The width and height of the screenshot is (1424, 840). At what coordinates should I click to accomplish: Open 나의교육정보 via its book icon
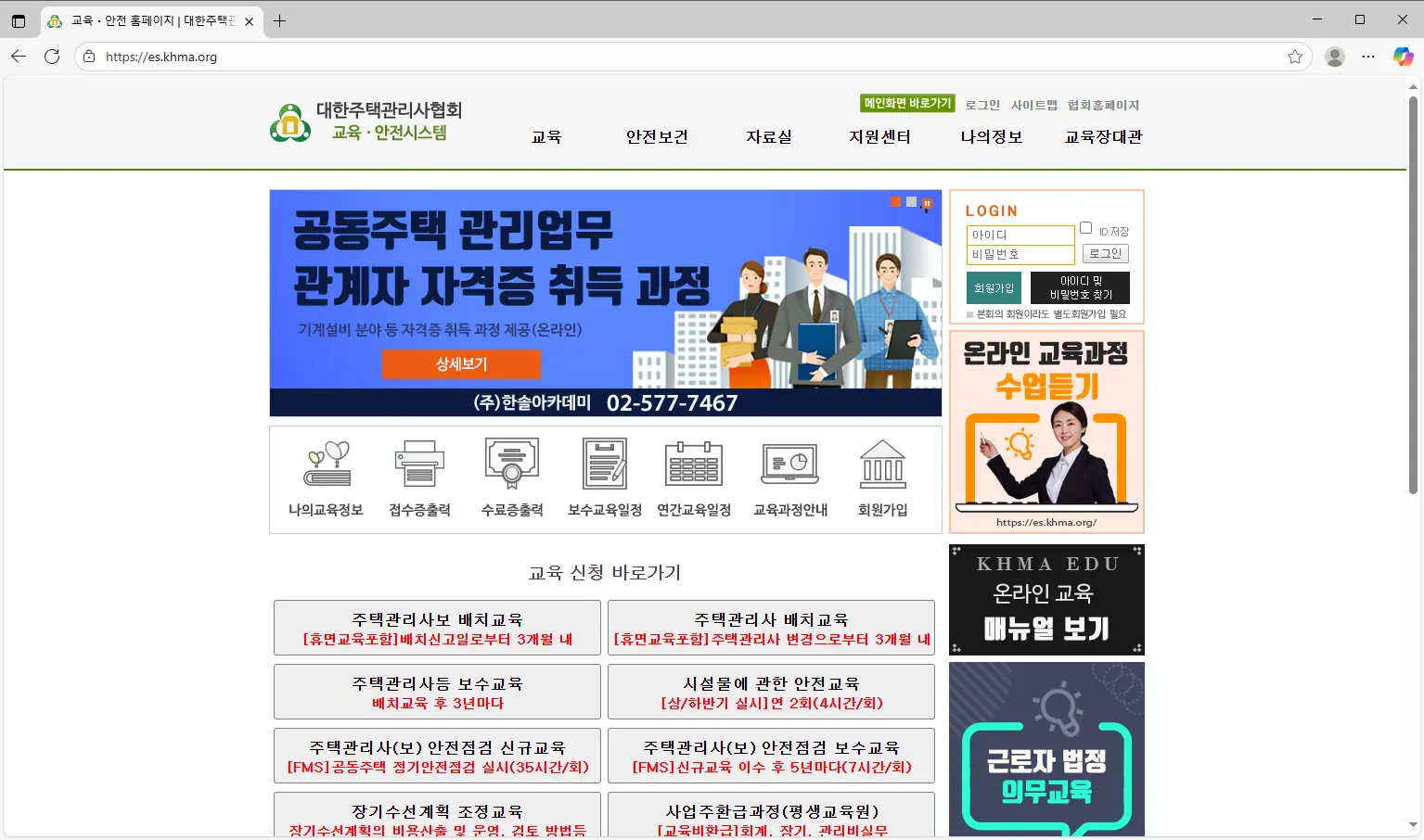coord(325,464)
